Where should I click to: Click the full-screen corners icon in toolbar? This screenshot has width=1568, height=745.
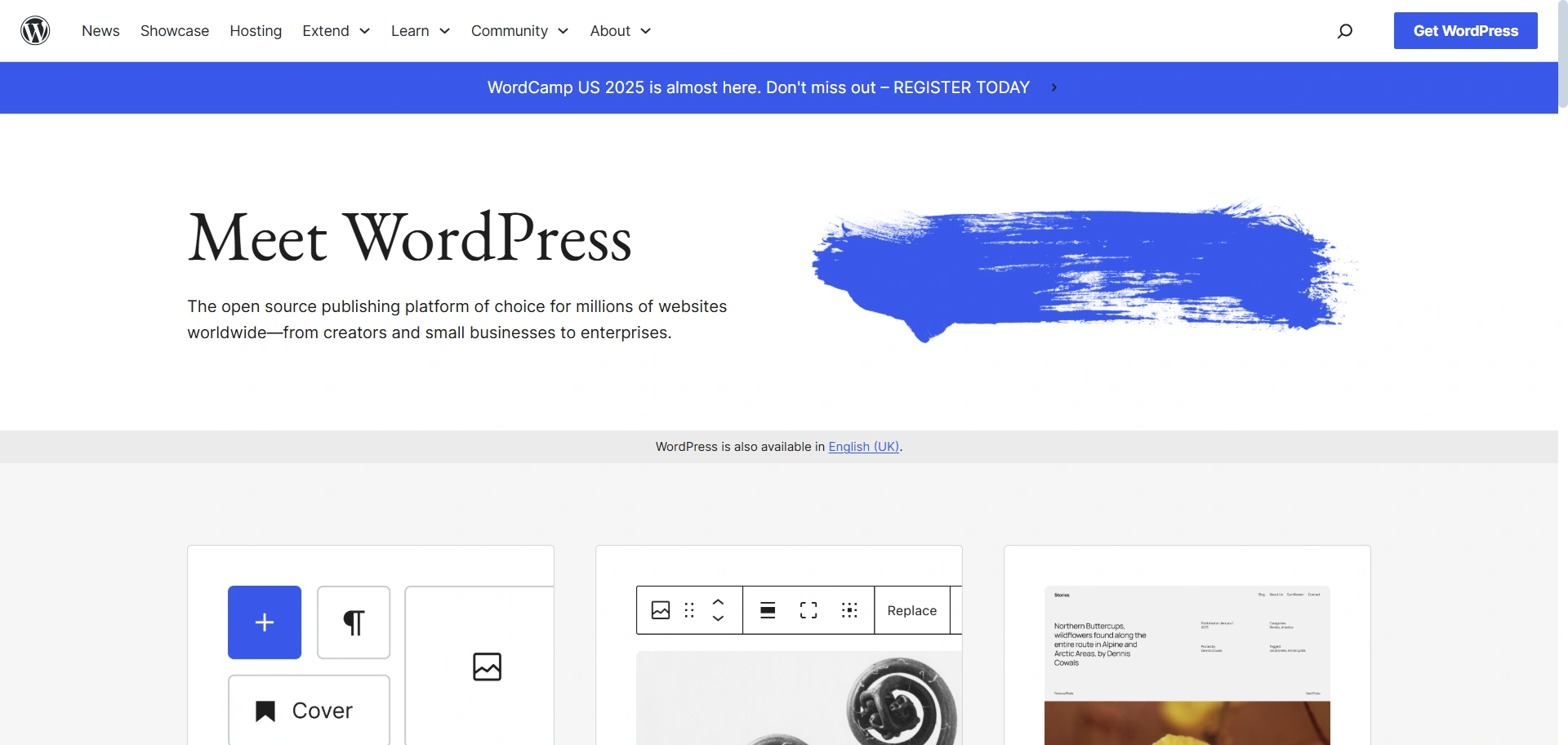(808, 610)
